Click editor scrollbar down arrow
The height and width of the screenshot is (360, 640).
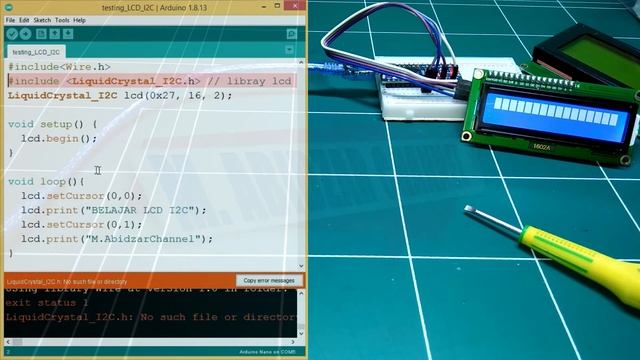click(x=301, y=266)
